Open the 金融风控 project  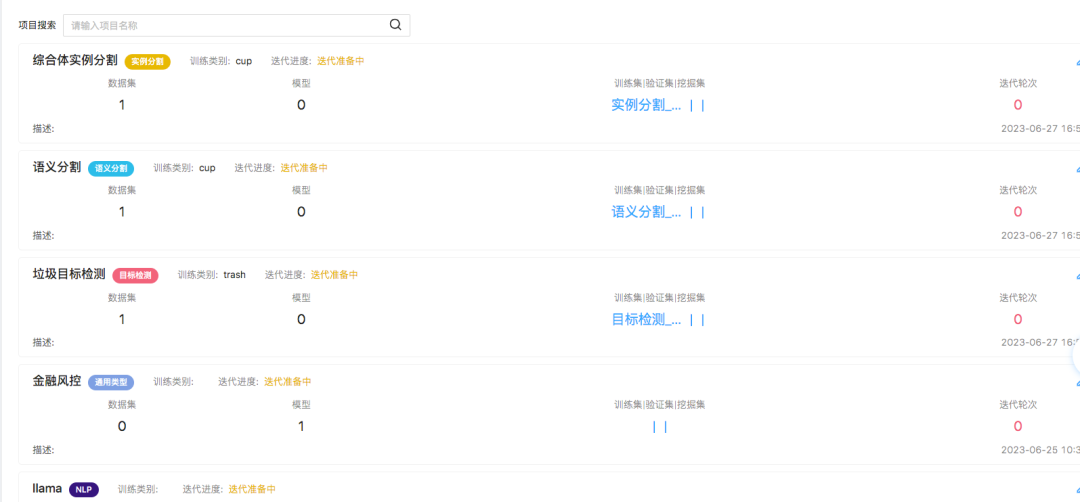pos(57,381)
